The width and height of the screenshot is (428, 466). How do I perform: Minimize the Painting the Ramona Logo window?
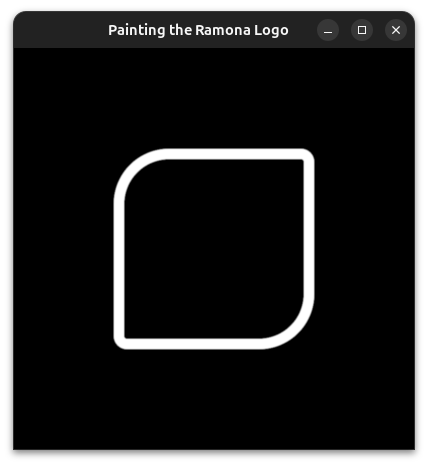pos(328,30)
